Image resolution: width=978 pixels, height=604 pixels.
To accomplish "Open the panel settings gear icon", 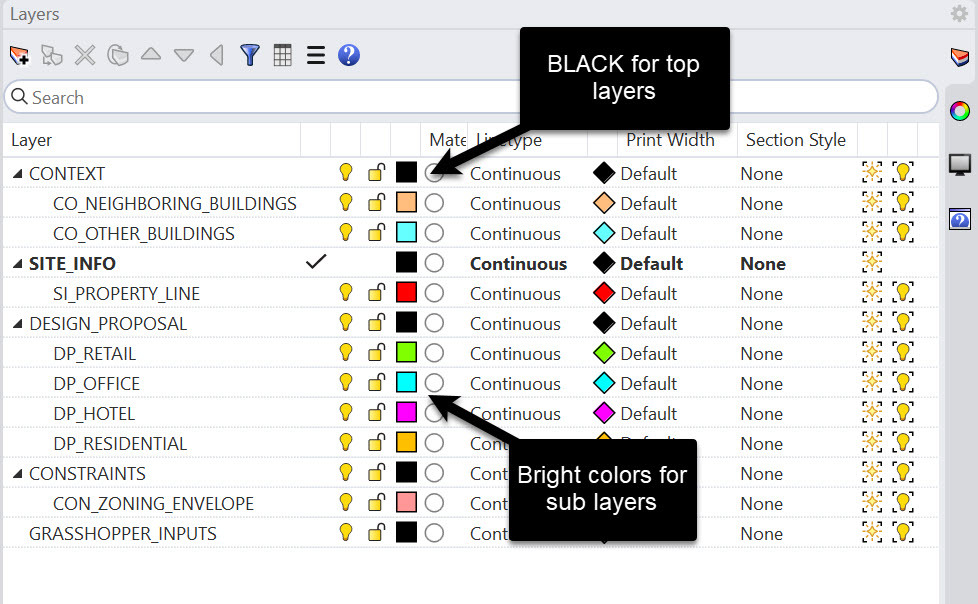I will [959, 13].
